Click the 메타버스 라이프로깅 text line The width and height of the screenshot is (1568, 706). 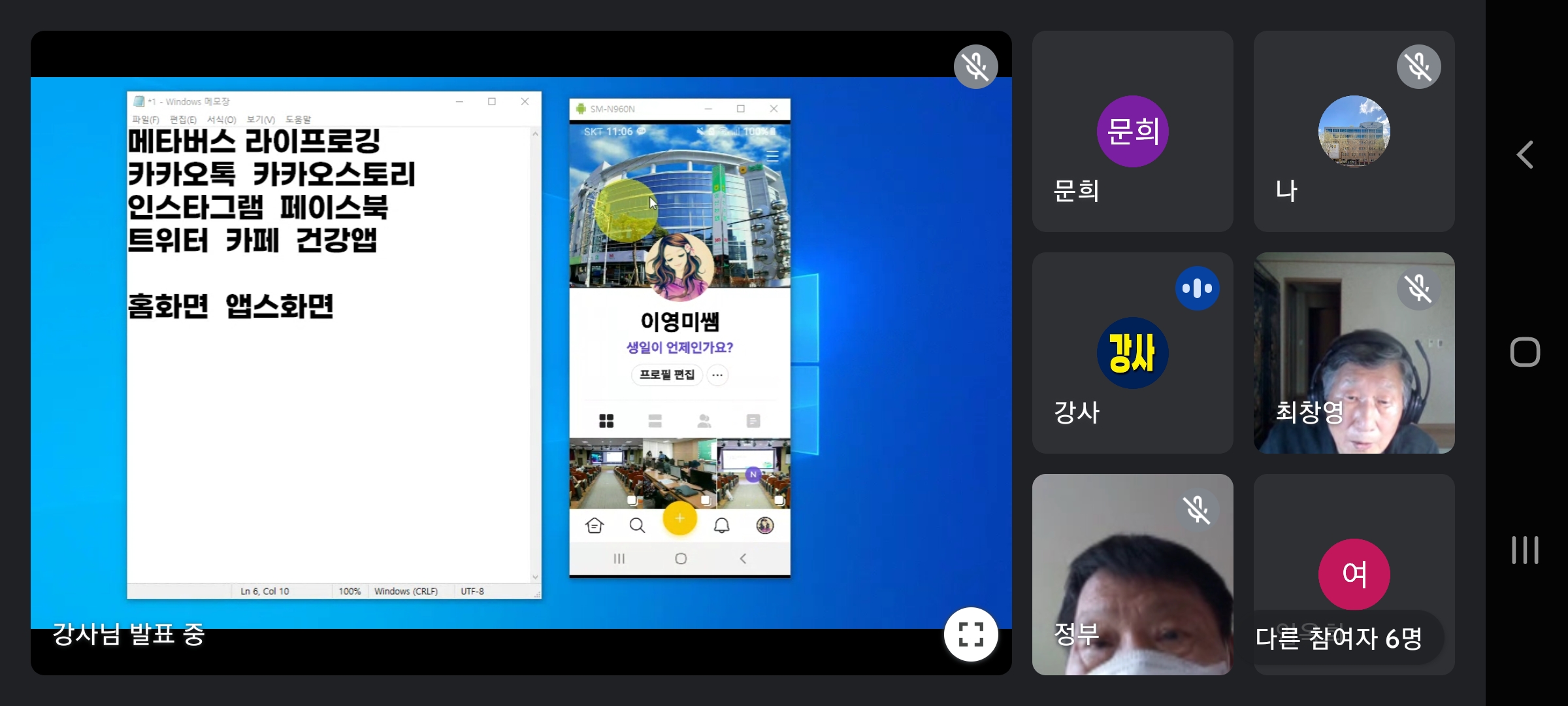coord(254,141)
